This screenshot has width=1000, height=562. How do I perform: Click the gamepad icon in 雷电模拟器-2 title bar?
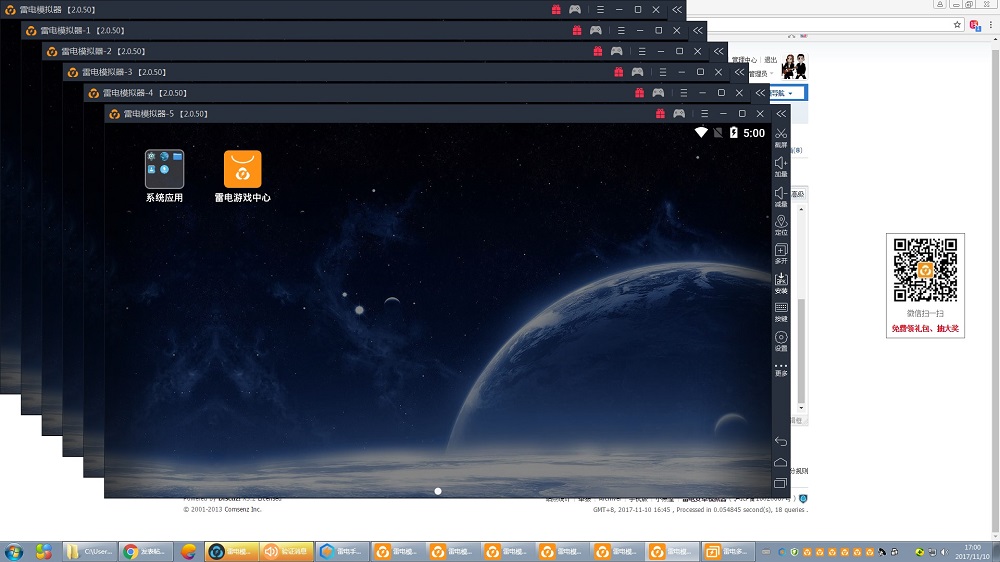point(617,51)
